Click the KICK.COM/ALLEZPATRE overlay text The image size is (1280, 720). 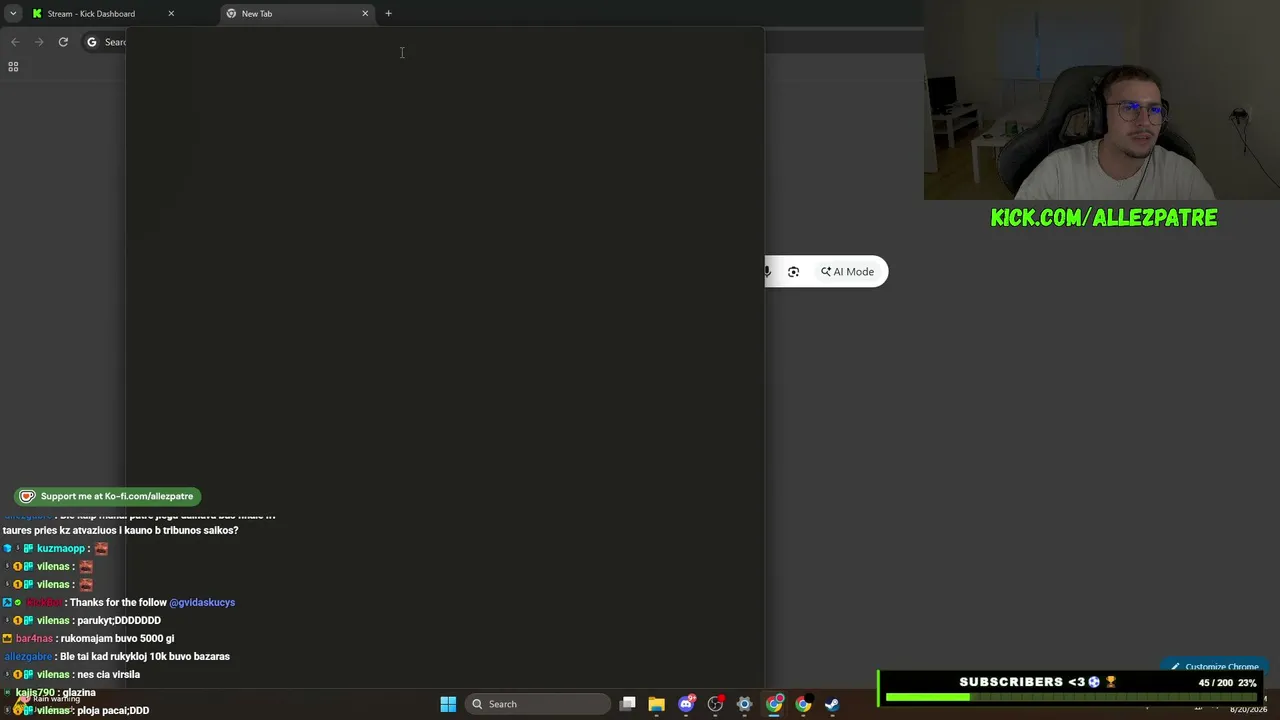(1104, 218)
